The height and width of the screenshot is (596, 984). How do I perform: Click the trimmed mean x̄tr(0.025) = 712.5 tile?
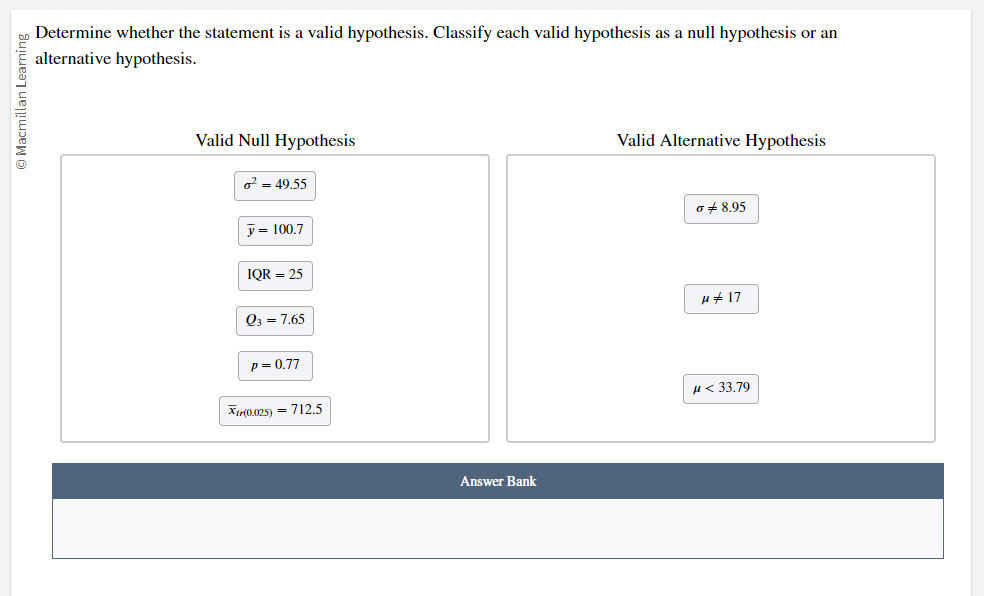click(275, 410)
